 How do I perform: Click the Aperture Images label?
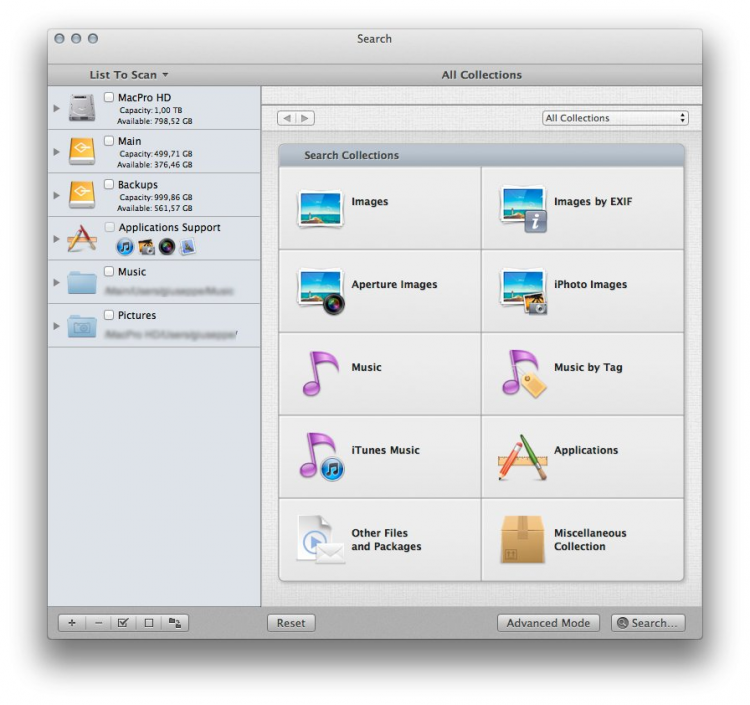pyautogui.click(x=394, y=284)
